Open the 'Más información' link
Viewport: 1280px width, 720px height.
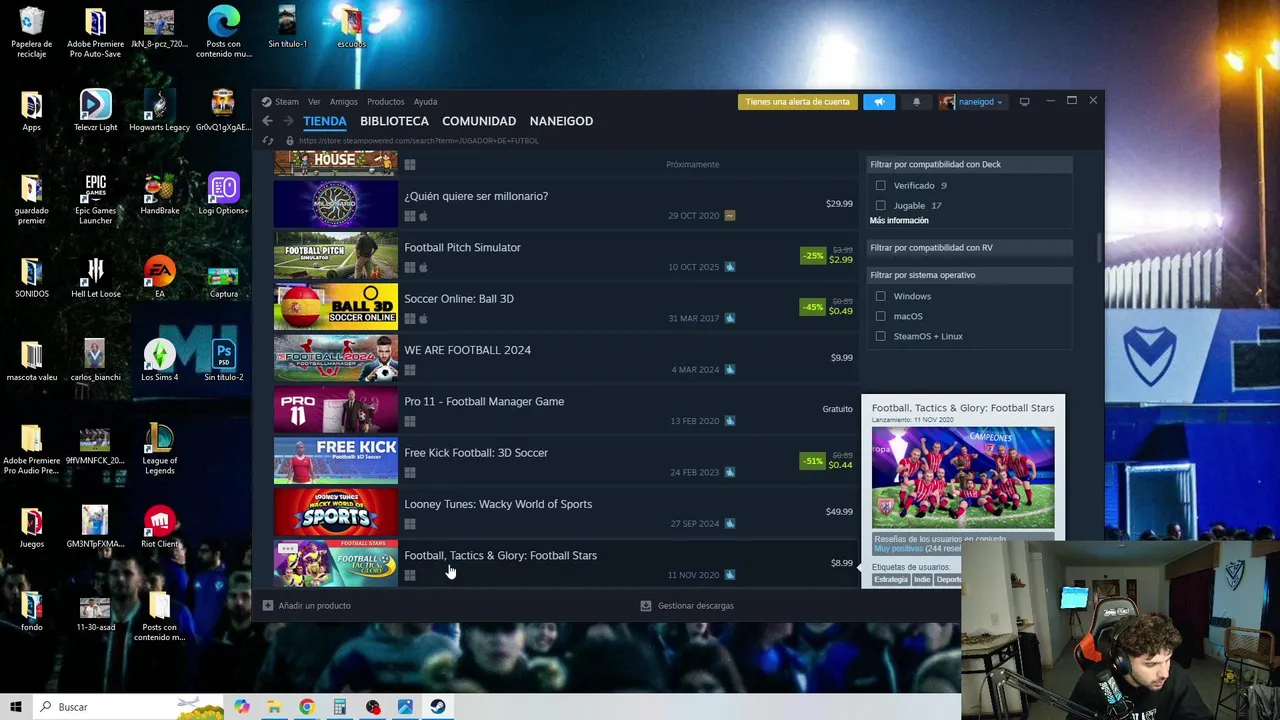[899, 220]
